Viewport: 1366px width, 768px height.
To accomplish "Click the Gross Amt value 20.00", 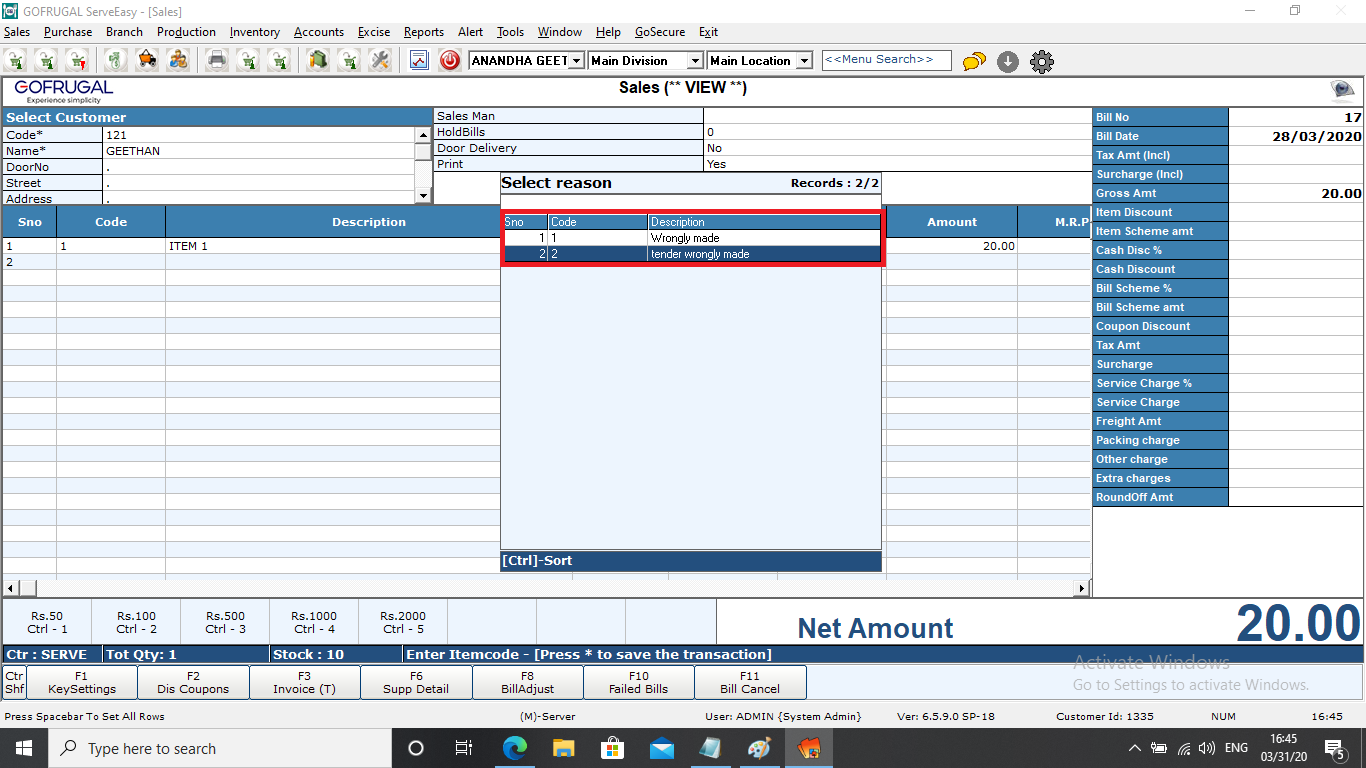I will [1296, 194].
